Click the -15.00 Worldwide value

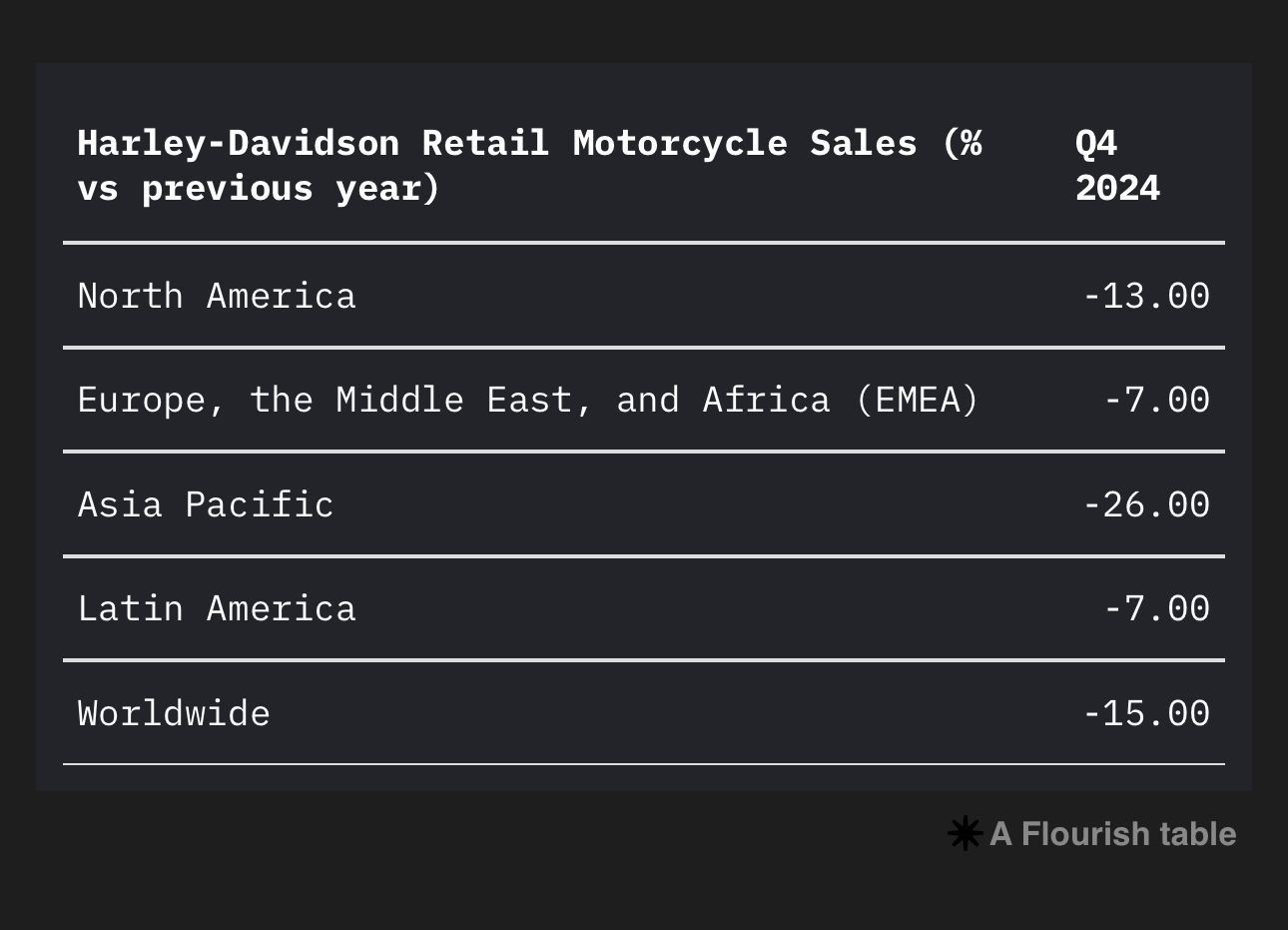pos(1146,714)
